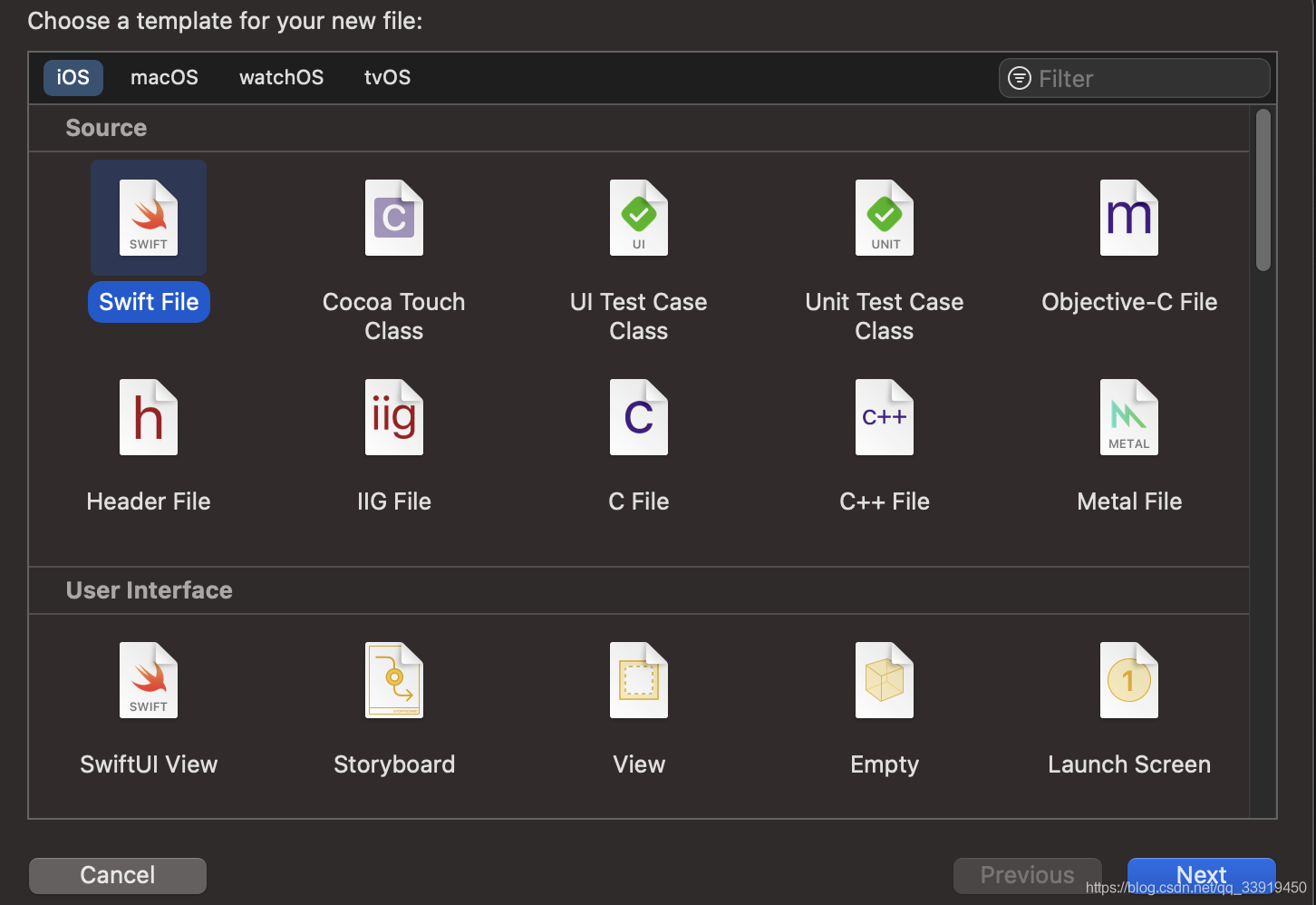Open the tvOS platform tab
This screenshot has height=905, width=1316.
[387, 78]
